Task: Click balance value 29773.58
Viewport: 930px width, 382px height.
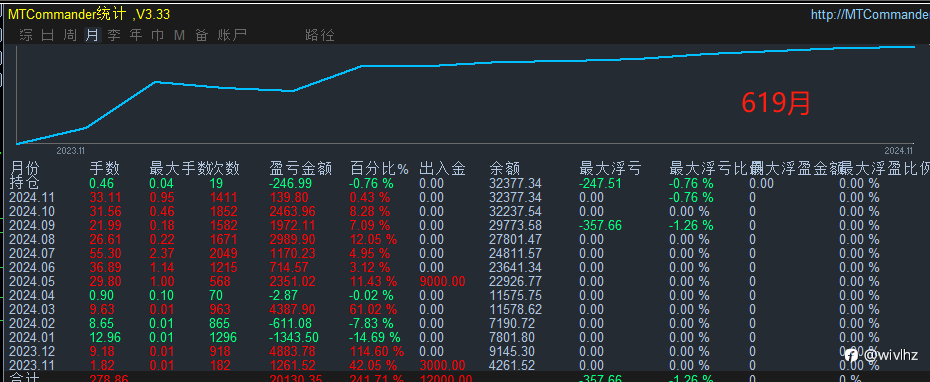Action: (x=515, y=225)
